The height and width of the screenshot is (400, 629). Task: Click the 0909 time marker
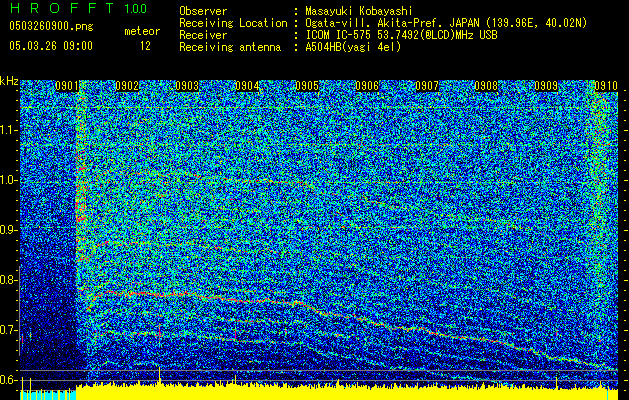(x=546, y=86)
